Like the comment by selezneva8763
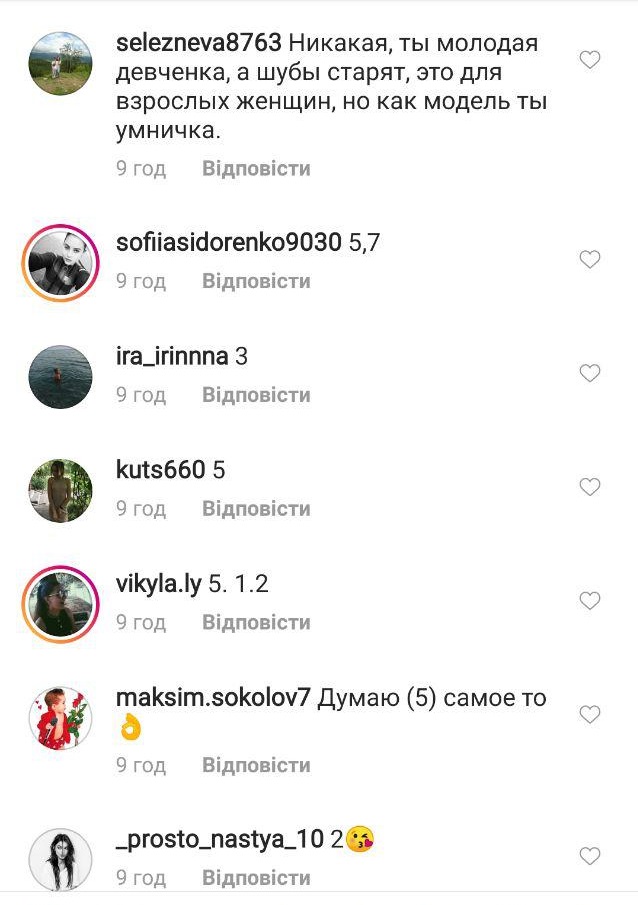The width and height of the screenshot is (638, 905). 590,59
